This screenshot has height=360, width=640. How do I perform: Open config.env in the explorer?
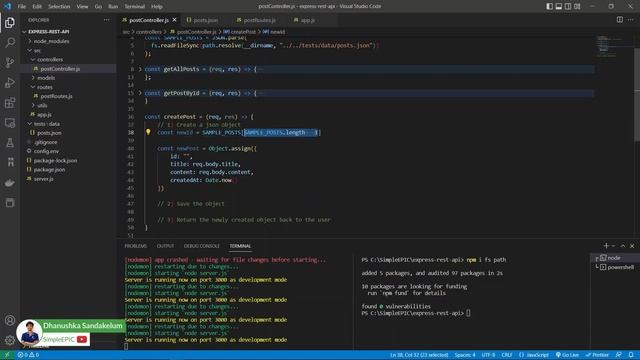pos(68,151)
